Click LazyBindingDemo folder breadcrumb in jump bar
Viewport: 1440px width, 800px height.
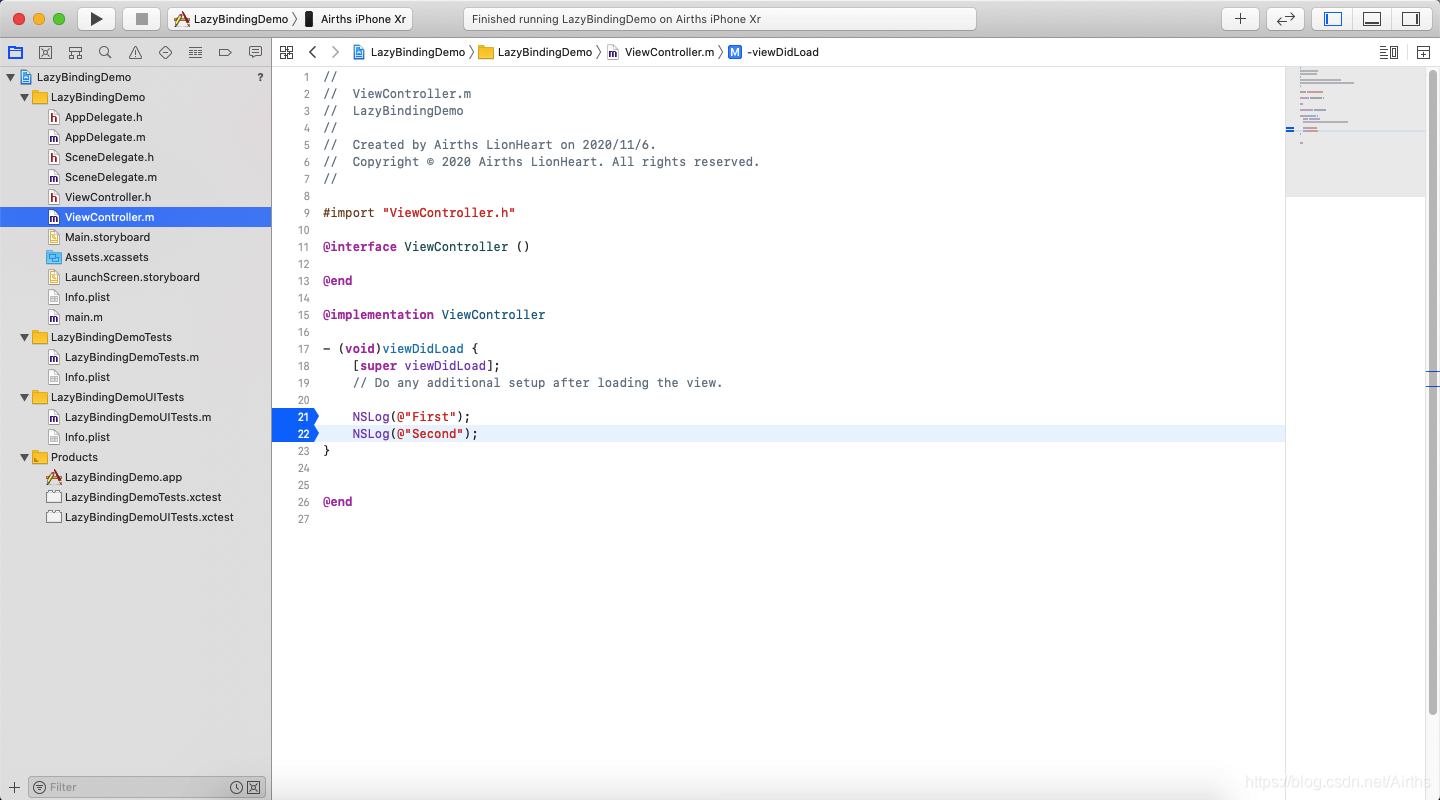pyautogui.click(x=536, y=52)
